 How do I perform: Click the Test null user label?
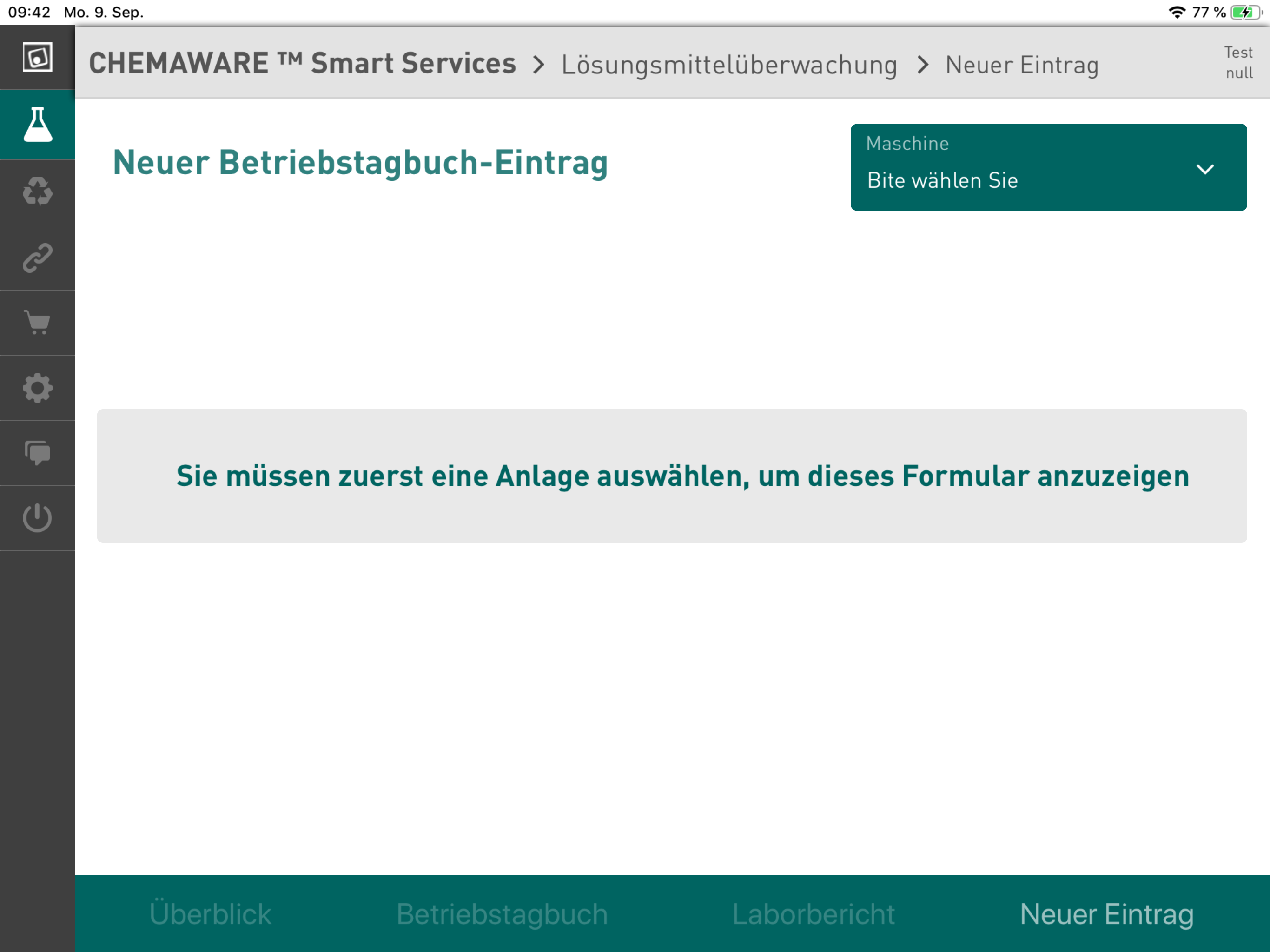click(1238, 63)
